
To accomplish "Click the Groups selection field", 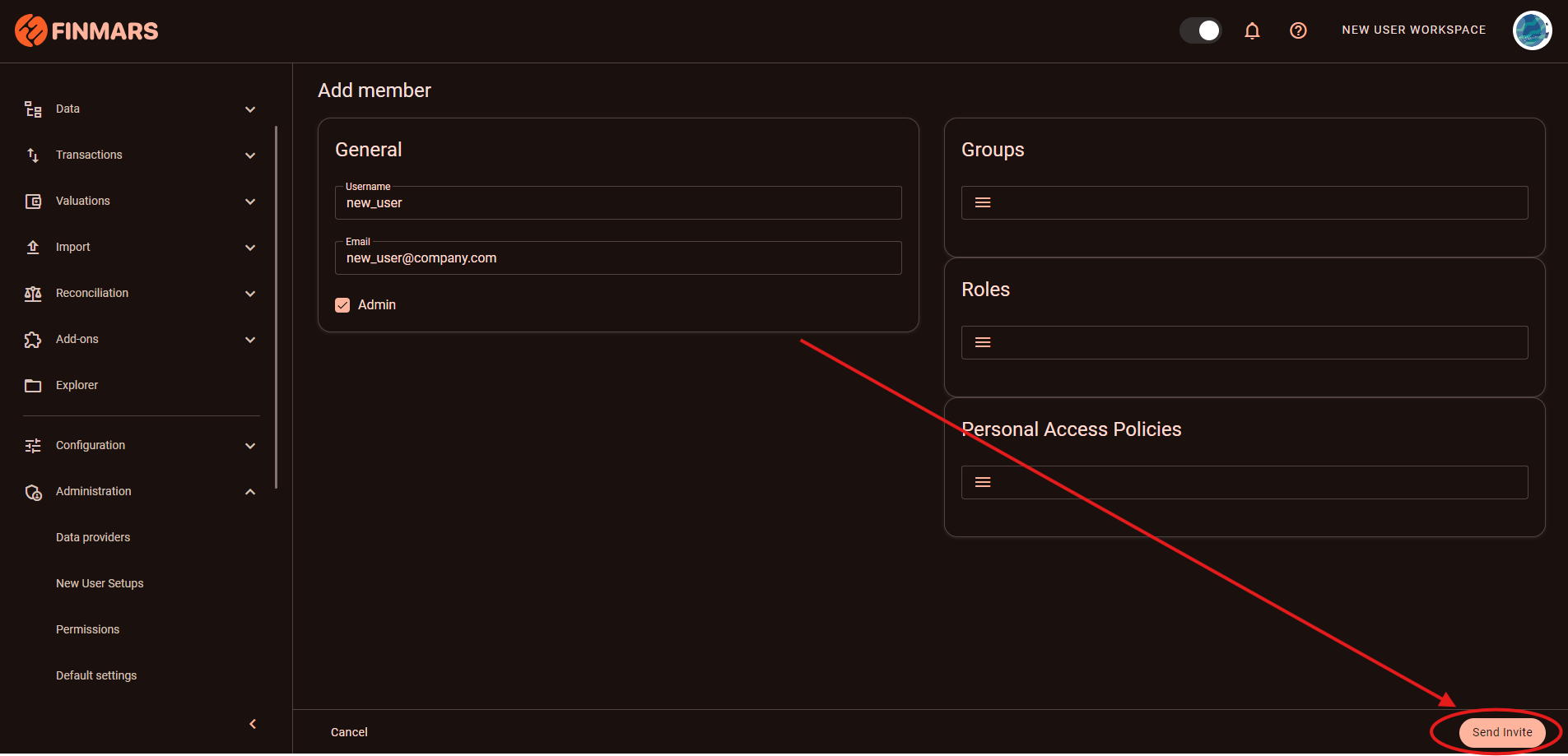I will 1245,202.
